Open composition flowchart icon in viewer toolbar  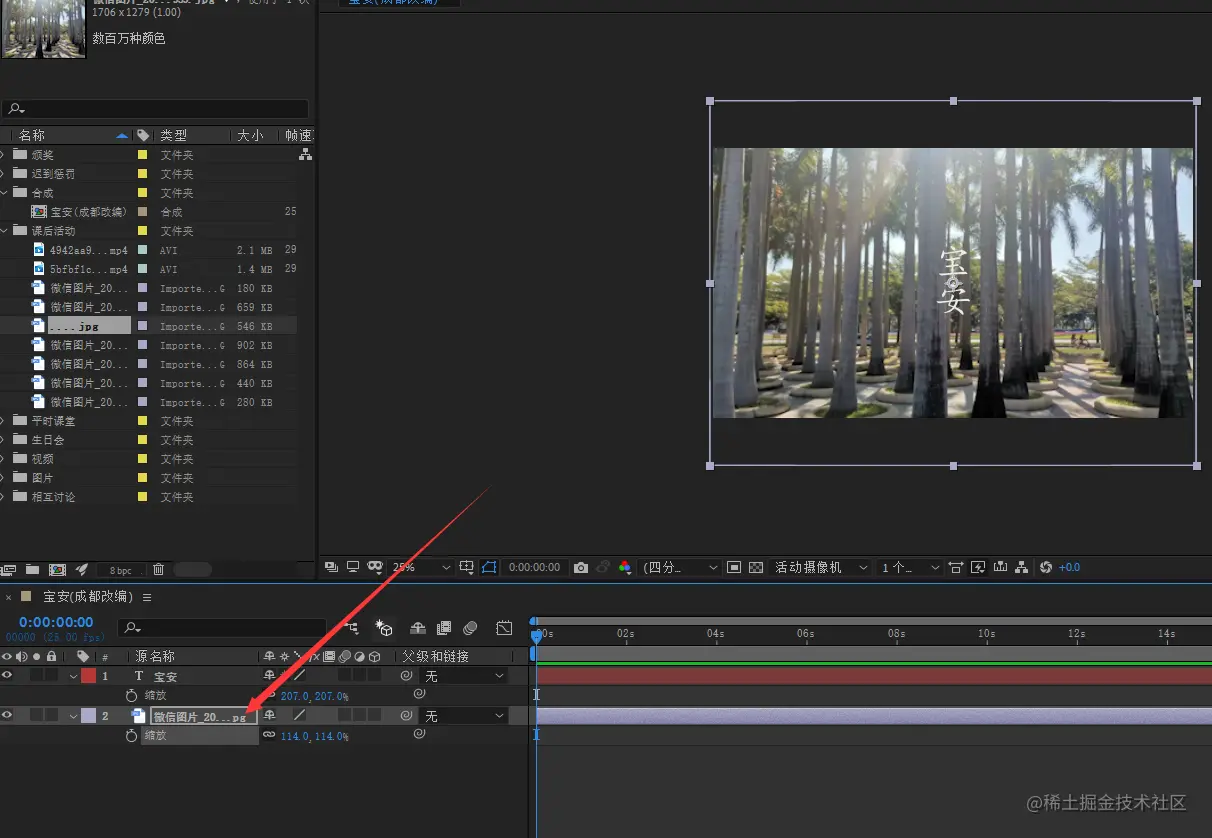1021,567
